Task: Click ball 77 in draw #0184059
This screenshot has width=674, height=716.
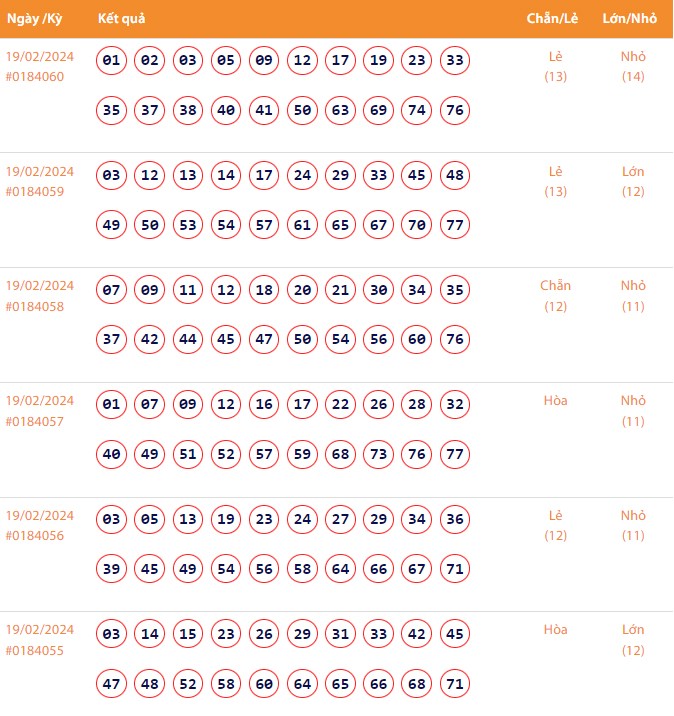Action: point(455,225)
